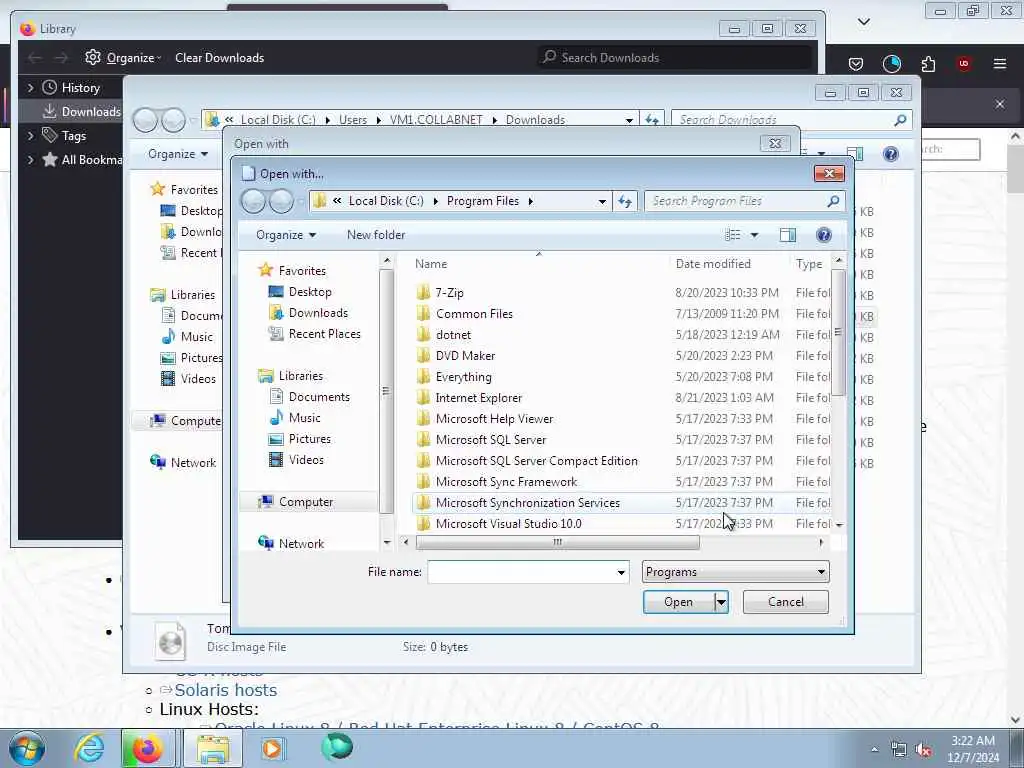This screenshot has height=768, width=1024.
Task: Open Organize menu in Open with dialog
Action: pyautogui.click(x=285, y=234)
